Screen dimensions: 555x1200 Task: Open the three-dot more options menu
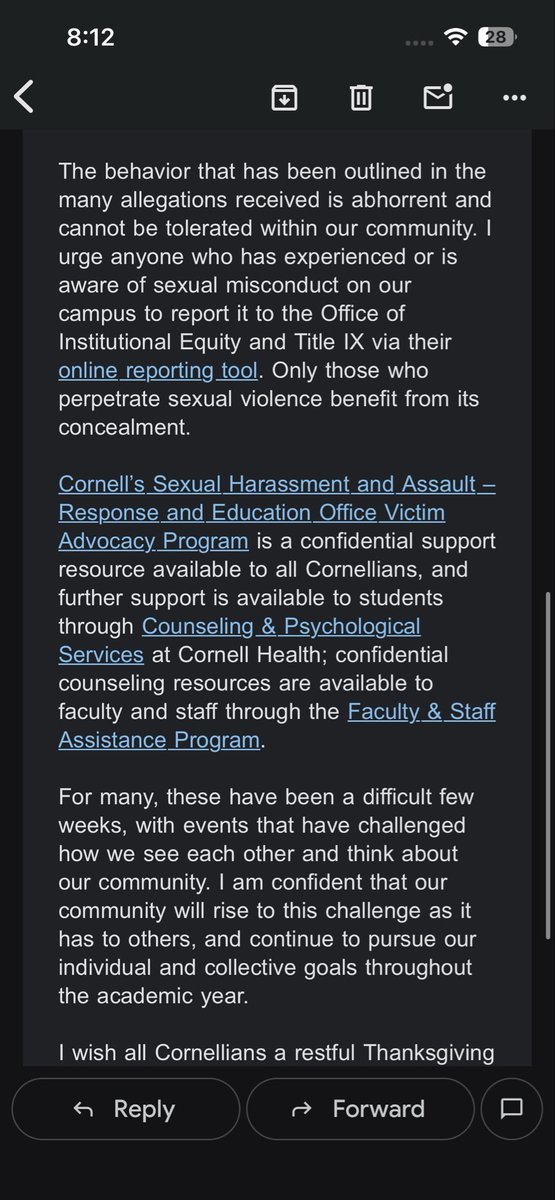pyautogui.click(x=514, y=98)
